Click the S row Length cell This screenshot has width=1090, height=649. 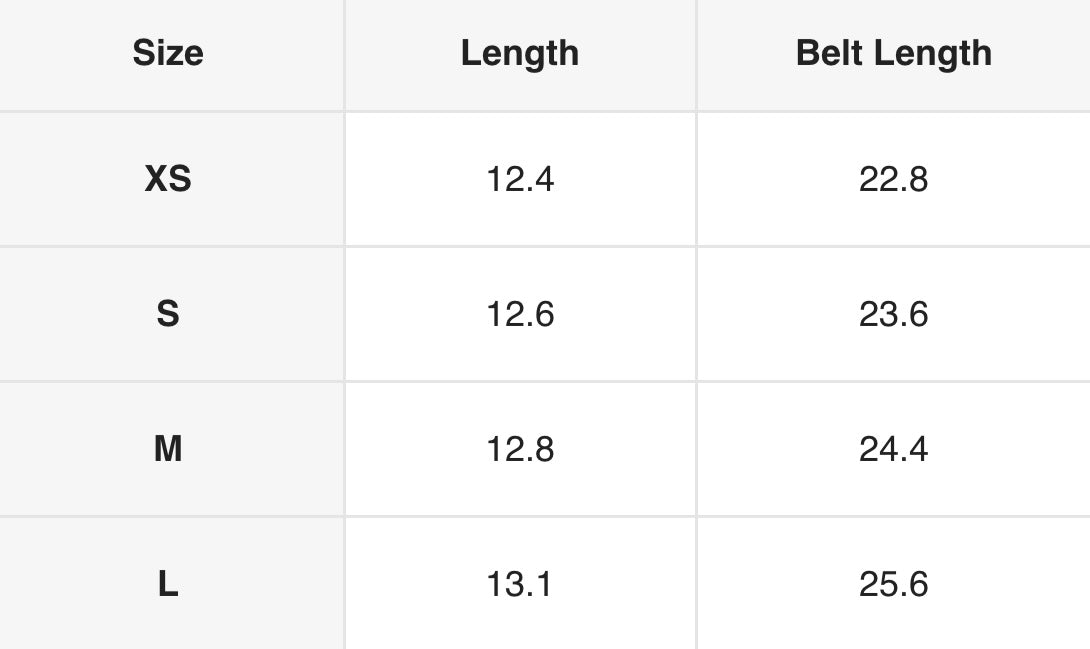coord(520,313)
